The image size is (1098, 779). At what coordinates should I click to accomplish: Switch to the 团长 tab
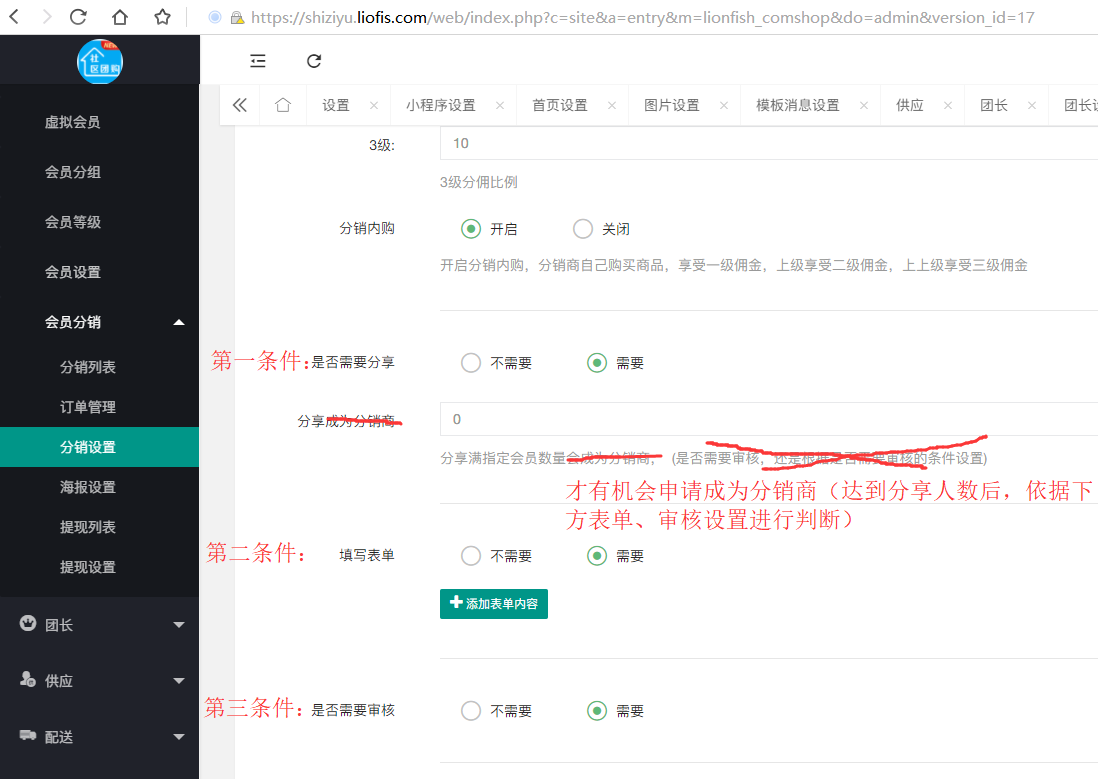[994, 105]
